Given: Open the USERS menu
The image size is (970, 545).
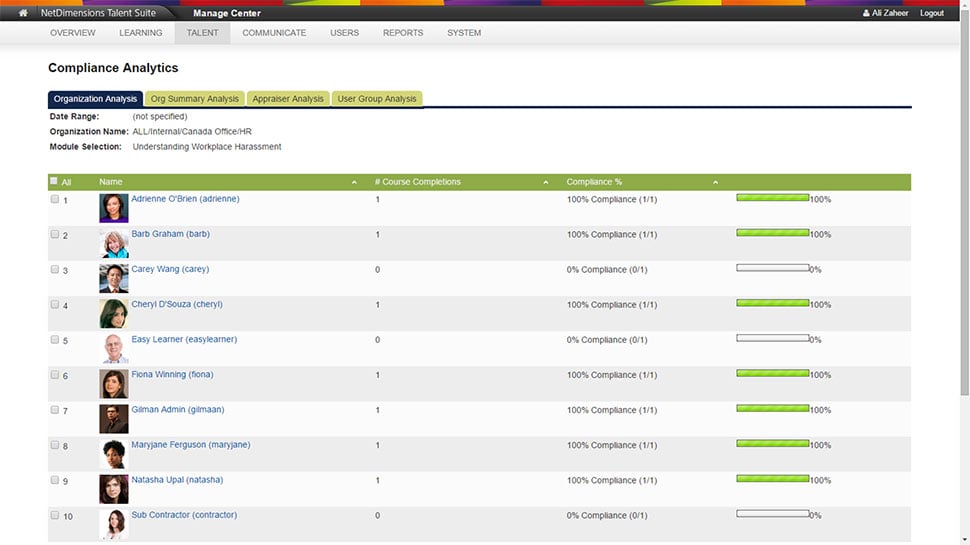Looking at the screenshot, I should pos(345,33).
